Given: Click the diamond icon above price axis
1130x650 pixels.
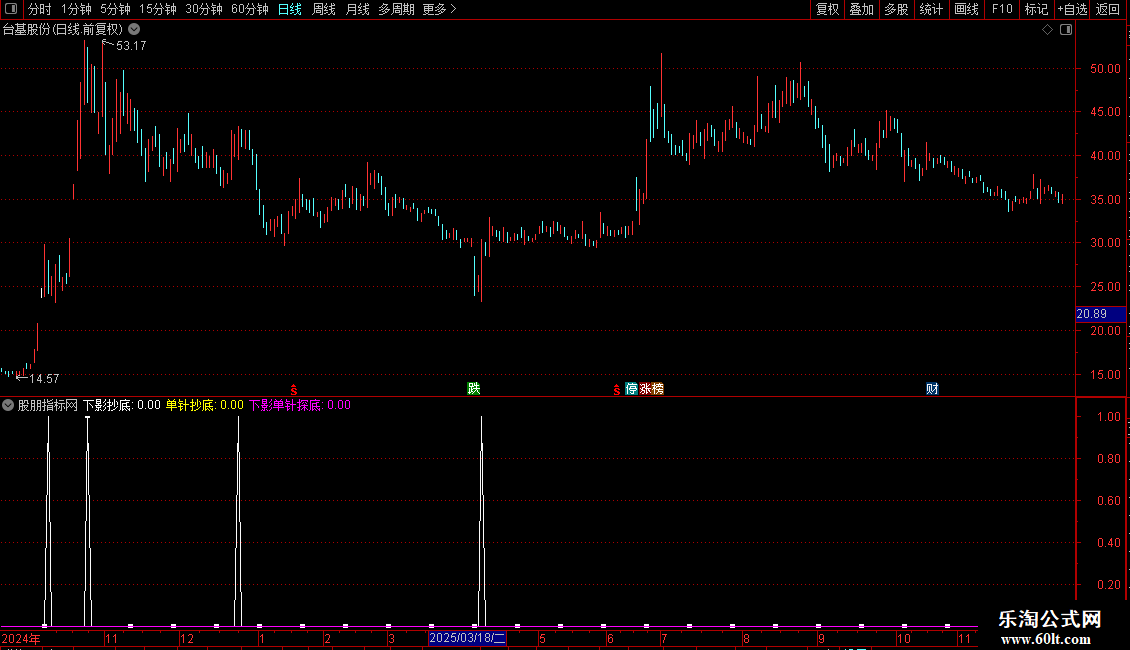Looking at the screenshot, I should point(1048,30).
